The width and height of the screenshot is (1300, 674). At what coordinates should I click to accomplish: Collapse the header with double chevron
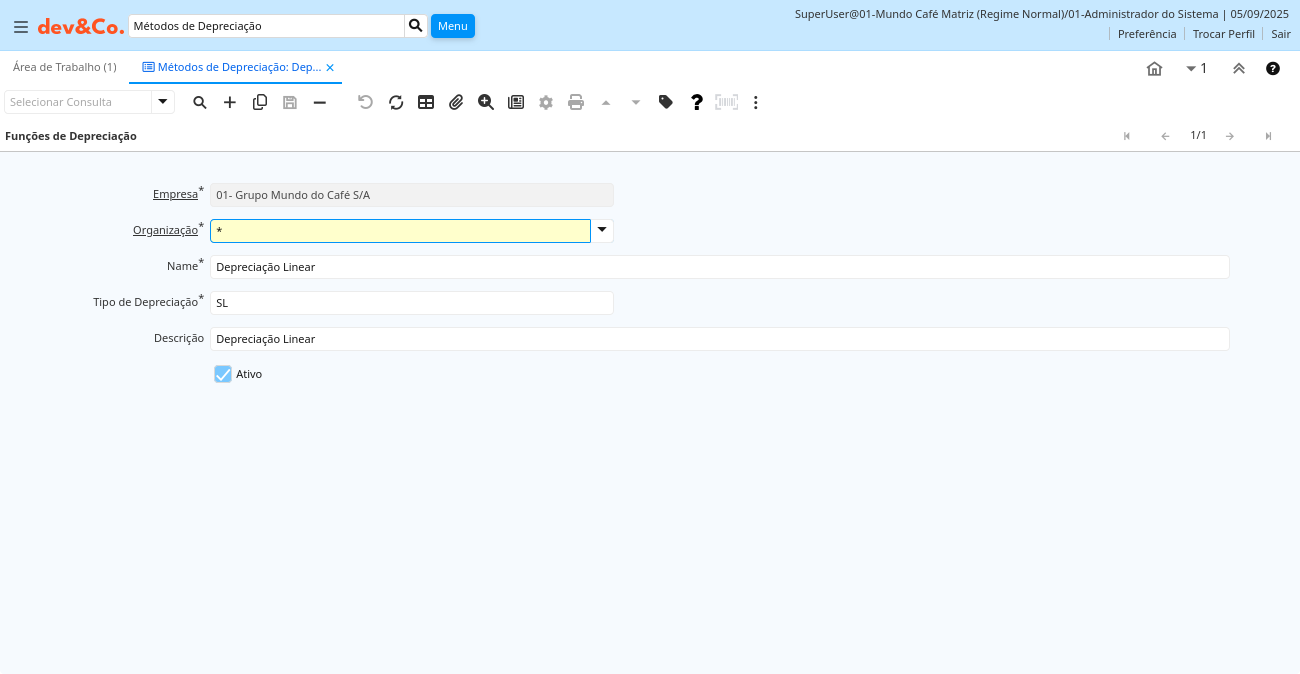(x=1239, y=69)
